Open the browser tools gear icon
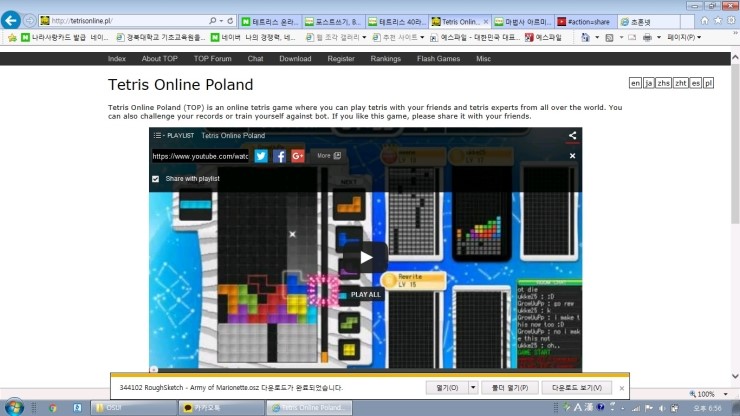 tap(731, 20)
